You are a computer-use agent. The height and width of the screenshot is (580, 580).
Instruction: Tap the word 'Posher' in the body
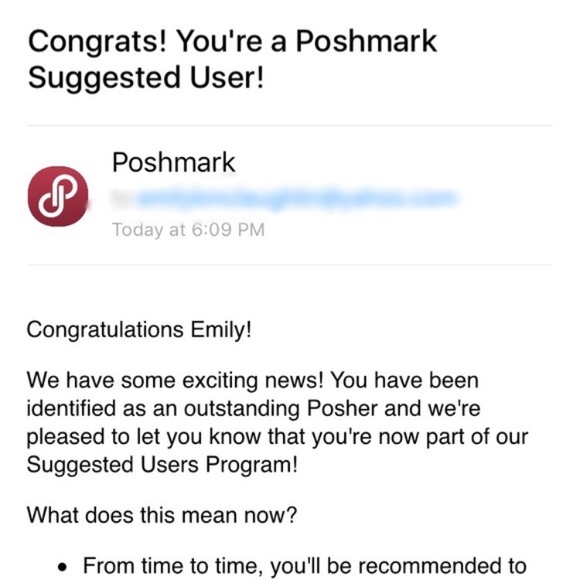342,408
